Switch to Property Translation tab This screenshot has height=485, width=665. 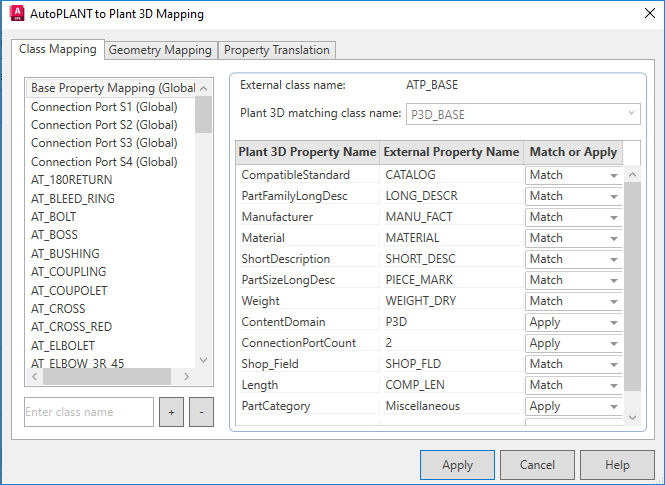(277, 50)
